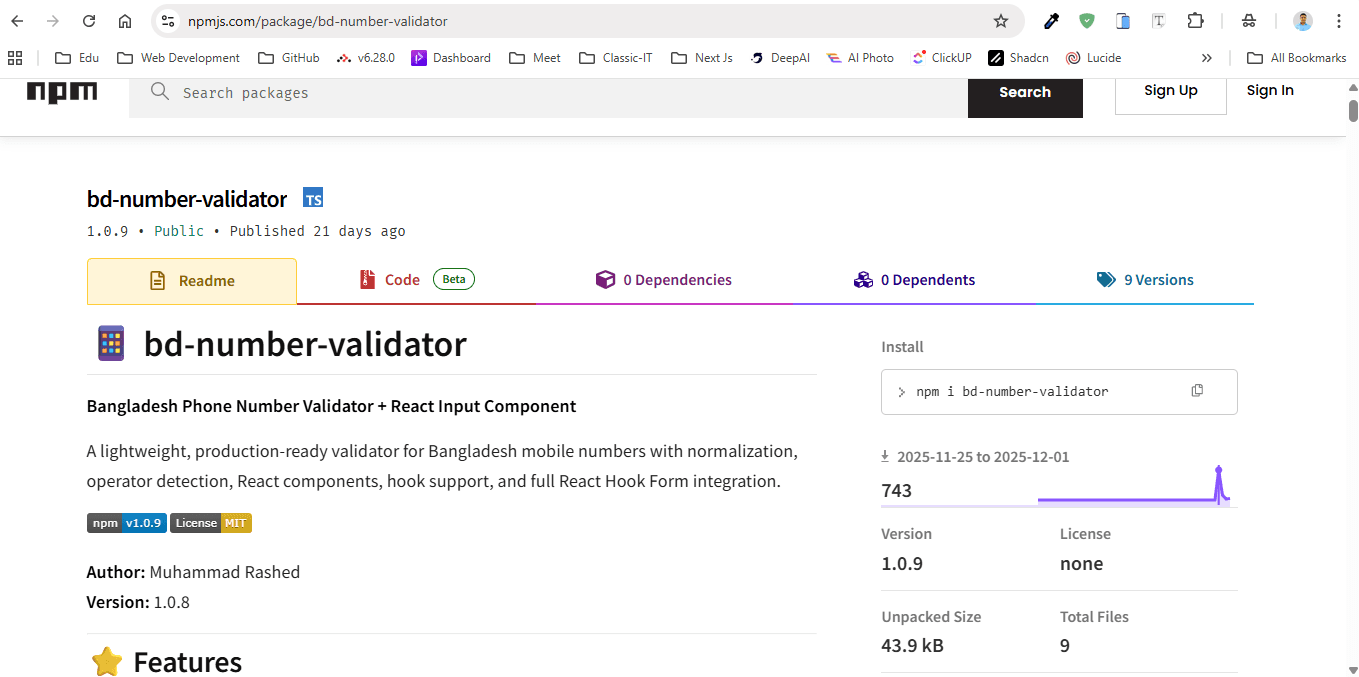
Task: Open the Dashboard bookmark
Action: click(x=451, y=58)
